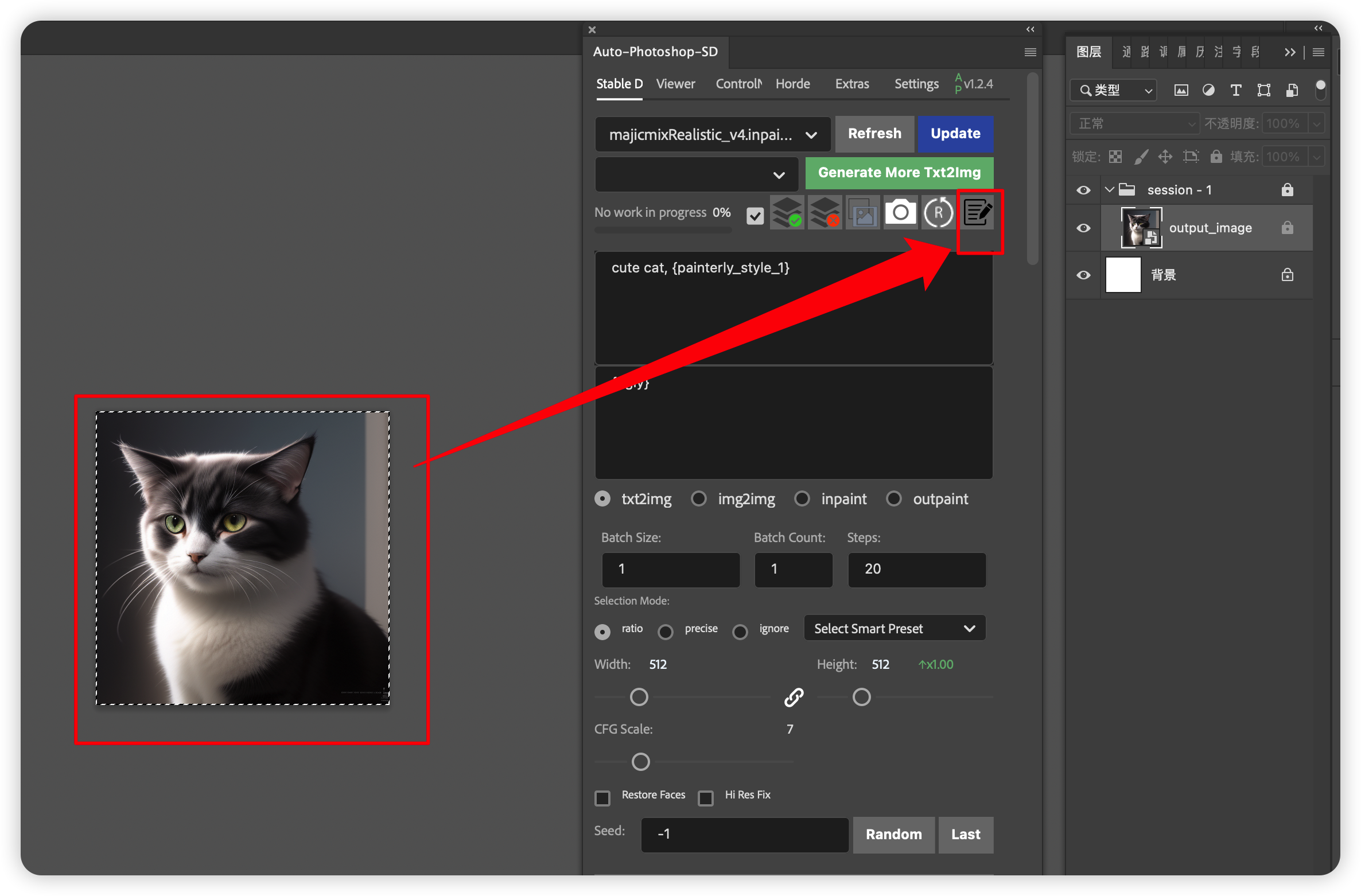
Task: Select the inpaint radio button
Action: [802, 499]
